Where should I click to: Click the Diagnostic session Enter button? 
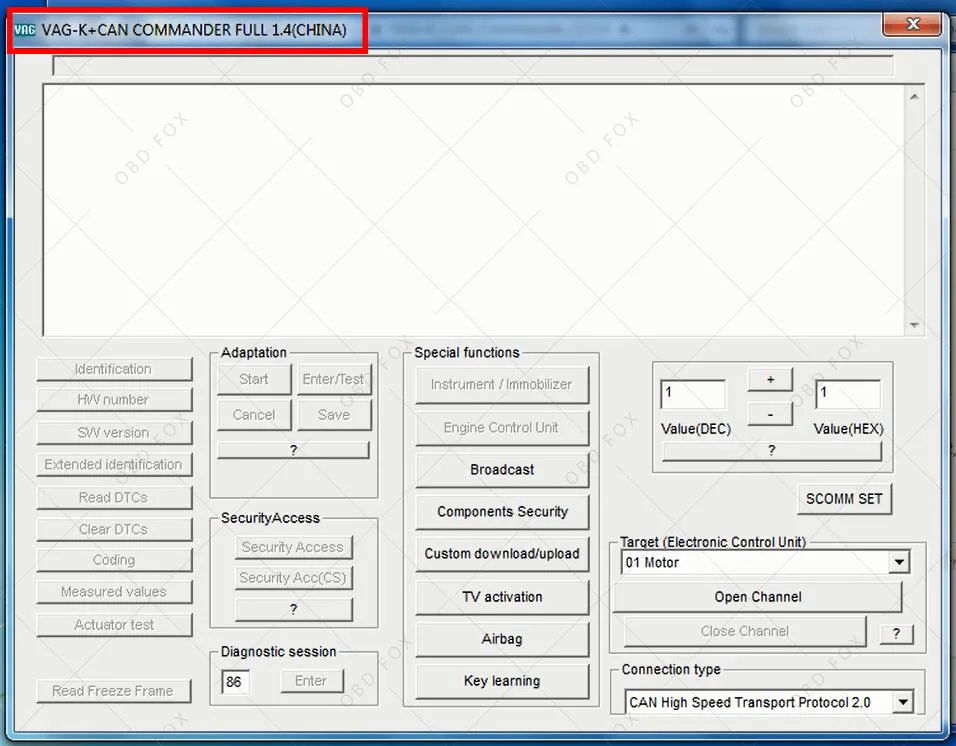pos(312,681)
